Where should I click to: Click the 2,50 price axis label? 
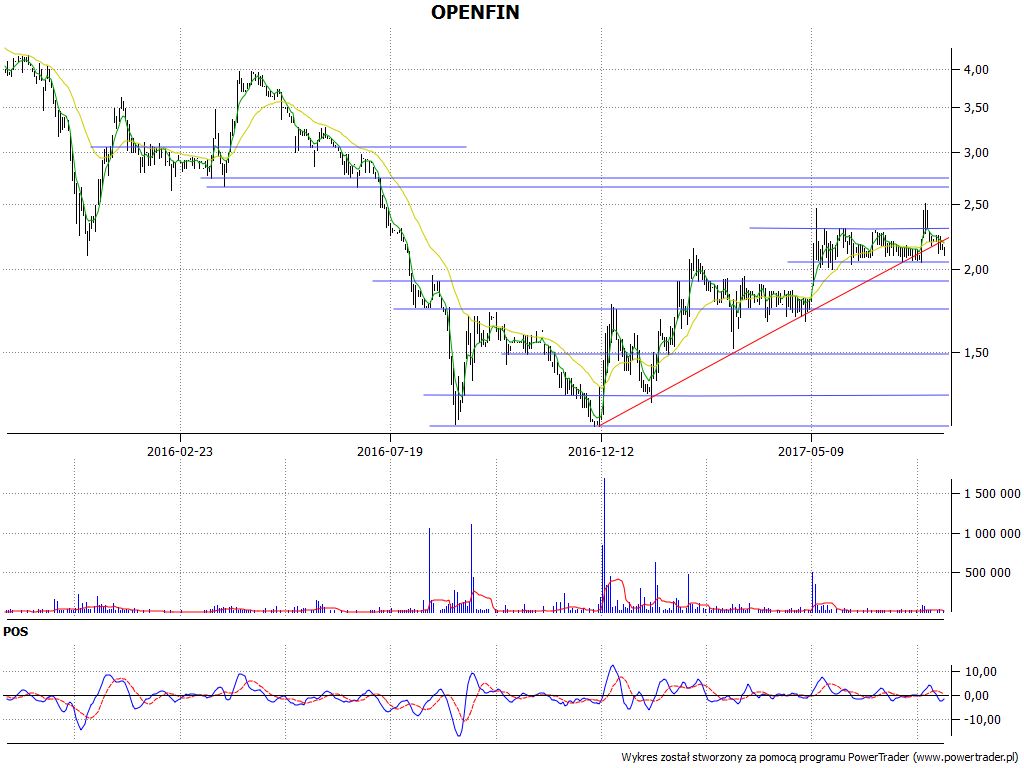(976, 205)
